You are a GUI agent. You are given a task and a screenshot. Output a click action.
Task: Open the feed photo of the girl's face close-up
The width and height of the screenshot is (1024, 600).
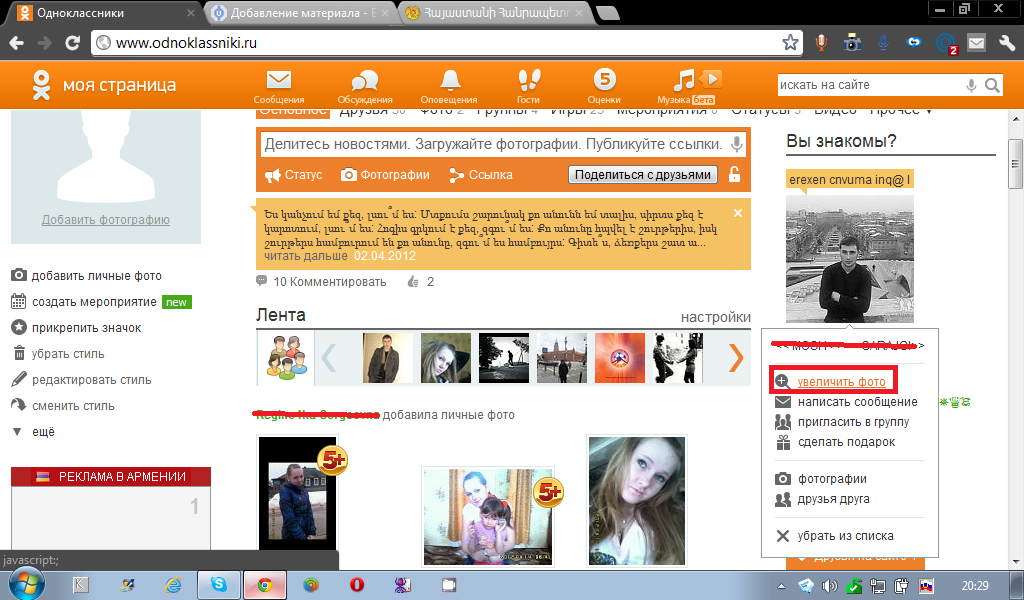(637, 501)
